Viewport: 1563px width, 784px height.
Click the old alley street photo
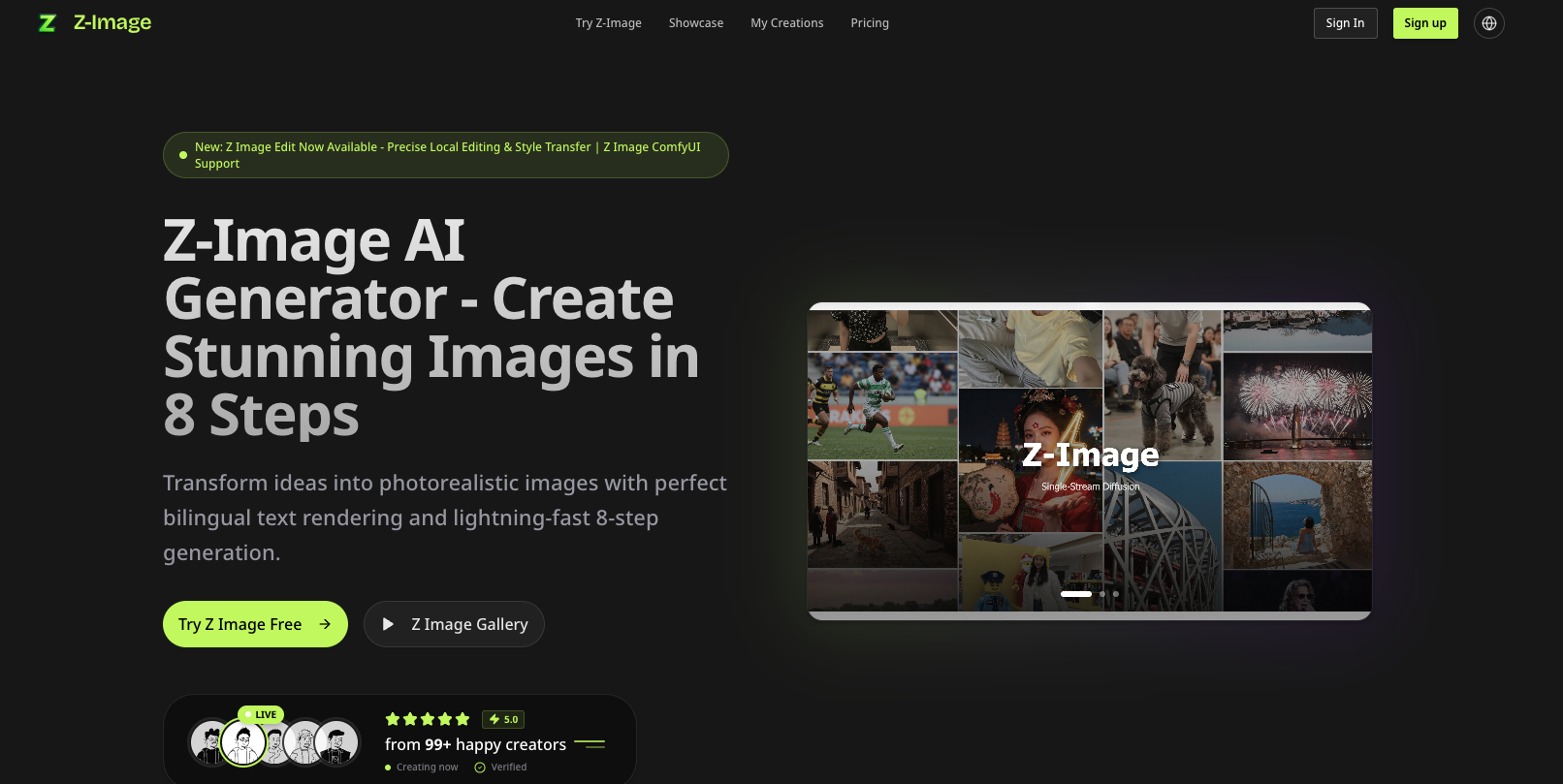(x=882, y=515)
